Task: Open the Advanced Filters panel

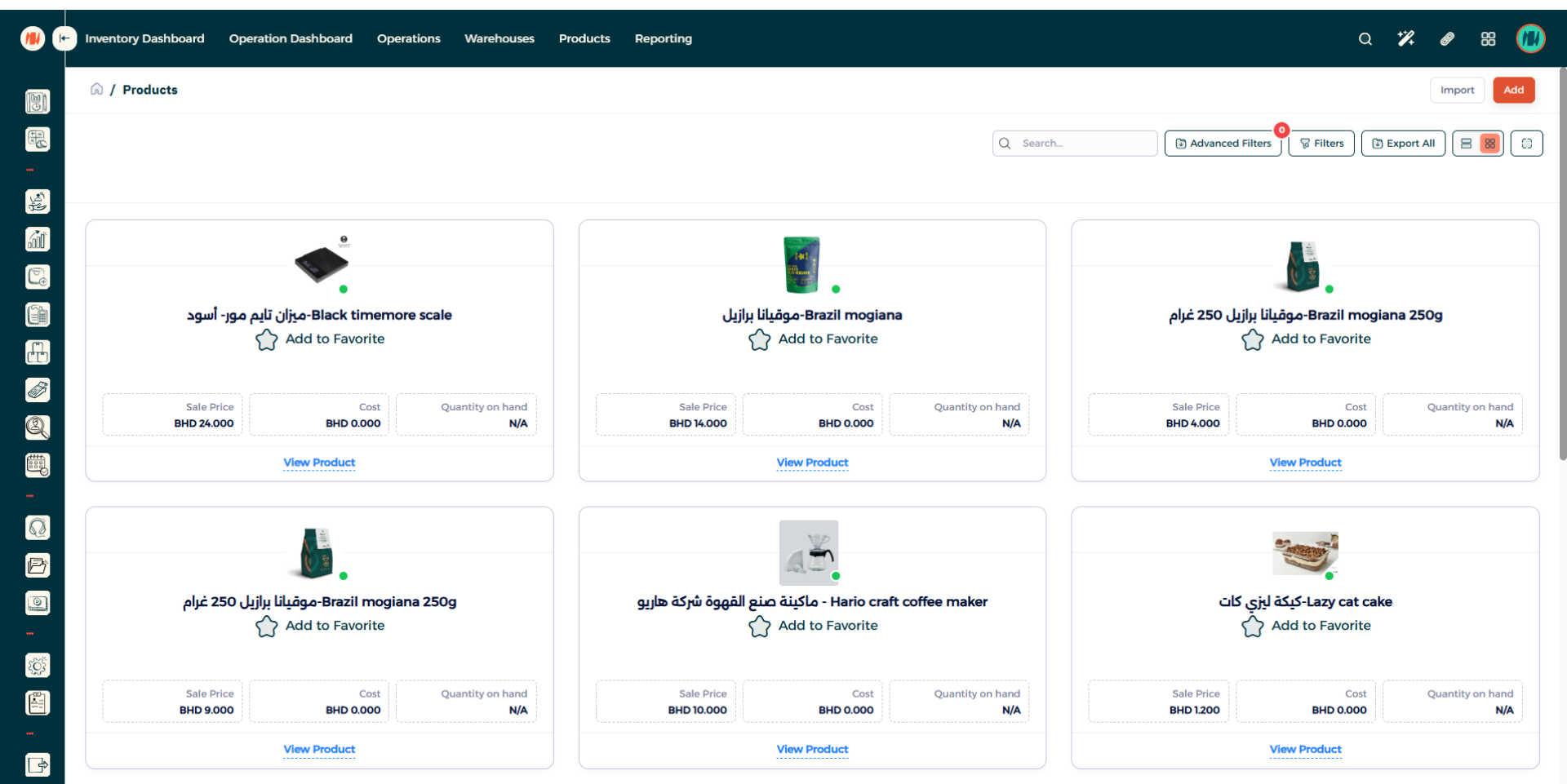Action: [1223, 144]
